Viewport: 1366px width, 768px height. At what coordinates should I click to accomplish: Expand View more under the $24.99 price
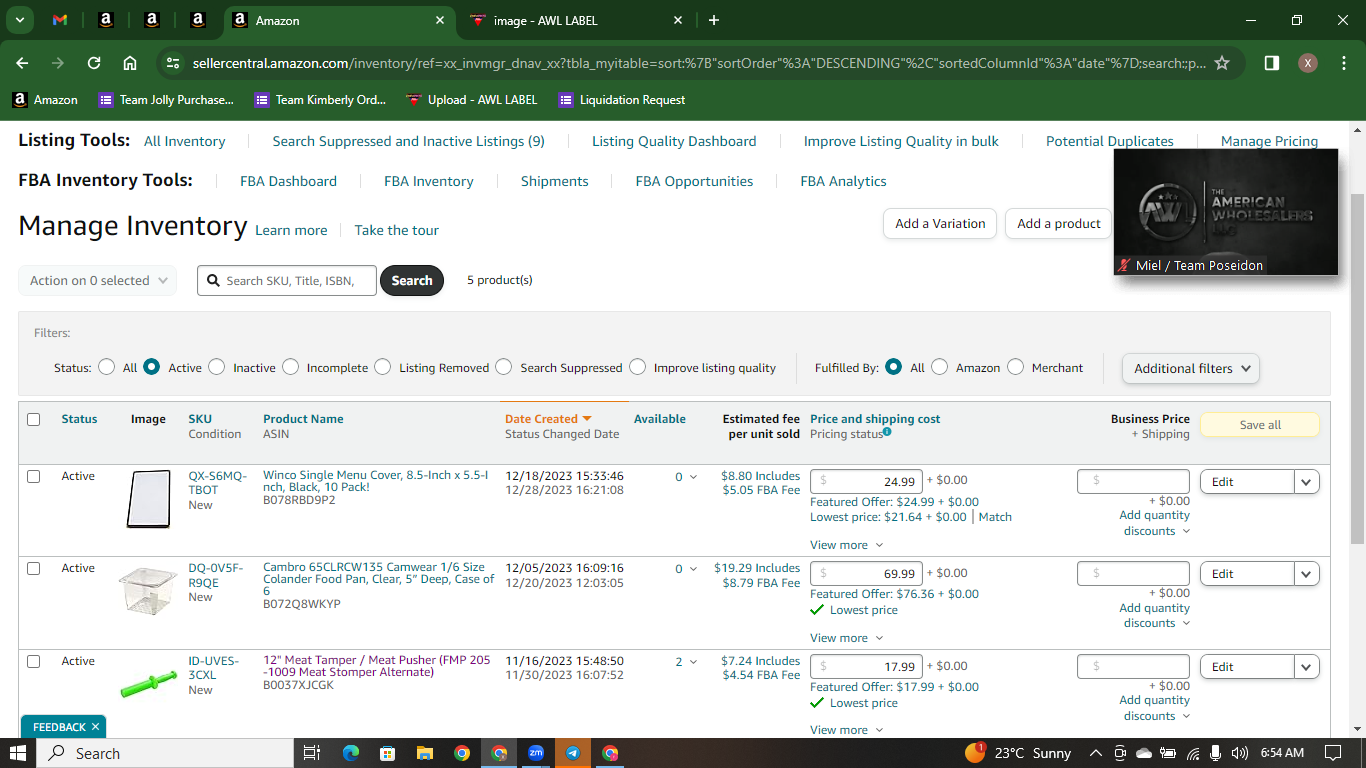(x=847, y=545)
